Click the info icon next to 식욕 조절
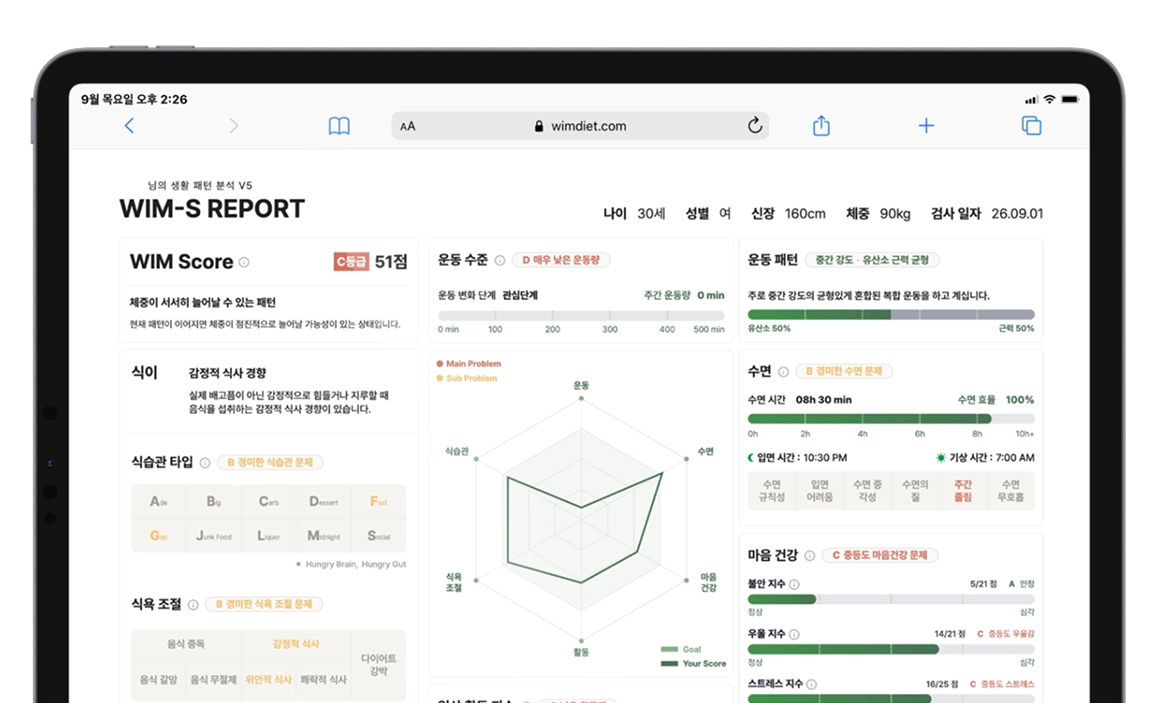 click(x=193, y=604)
